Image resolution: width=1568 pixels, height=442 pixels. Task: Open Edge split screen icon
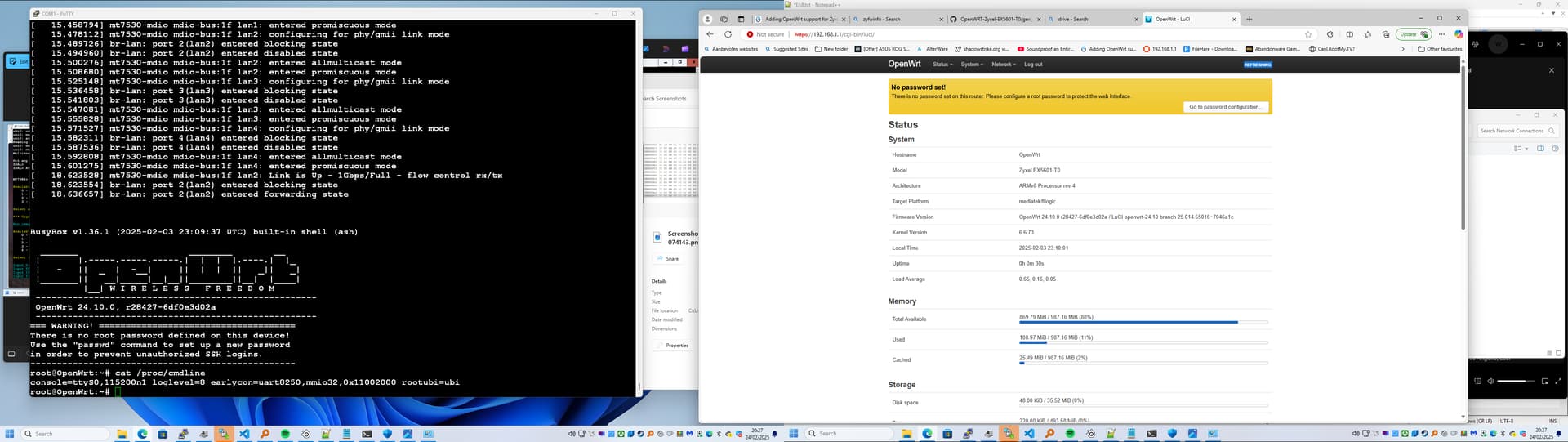(x=1349, y=34)
